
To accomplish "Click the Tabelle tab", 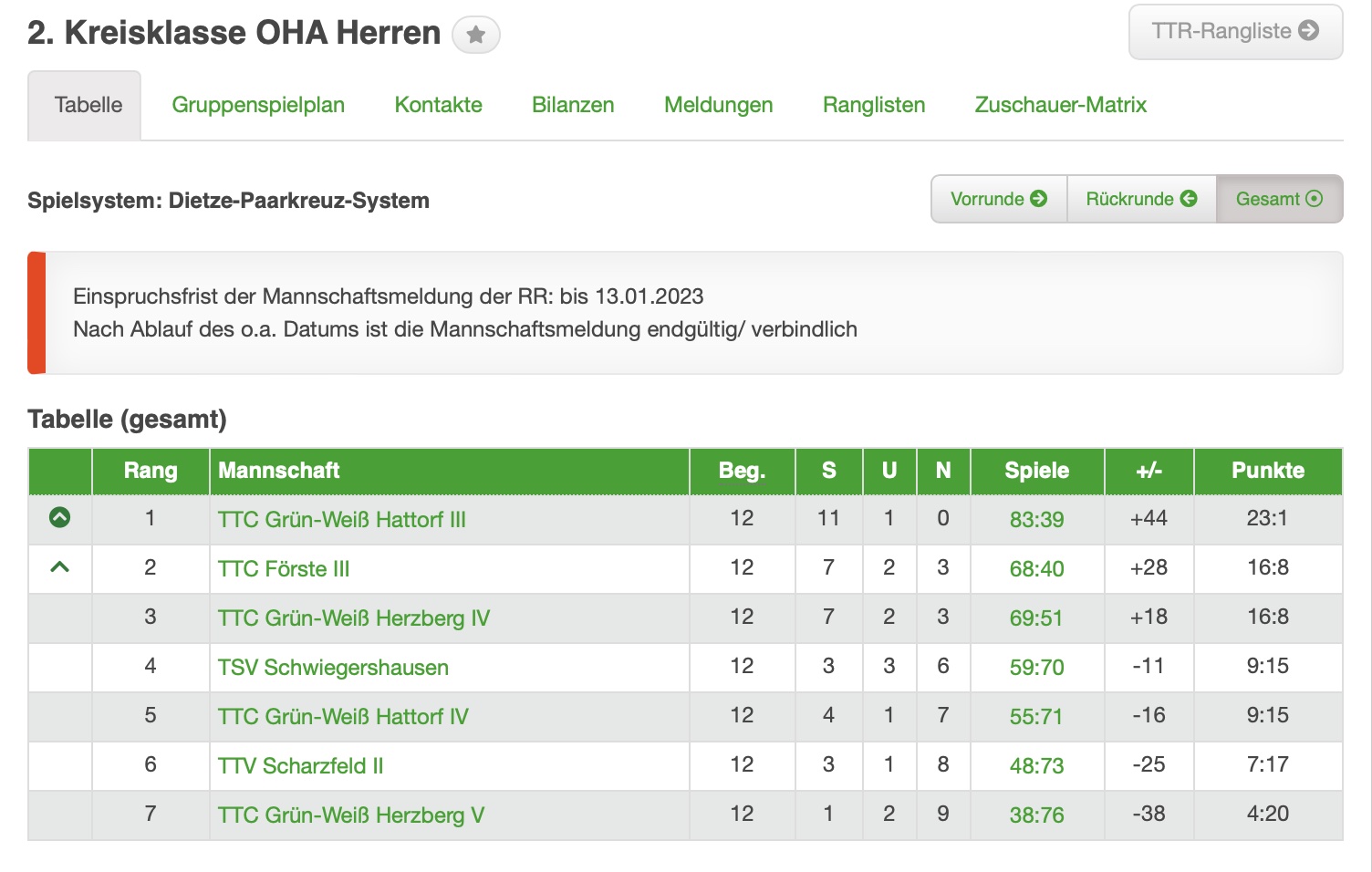I will pyautogui.click(x=88, y=105).
